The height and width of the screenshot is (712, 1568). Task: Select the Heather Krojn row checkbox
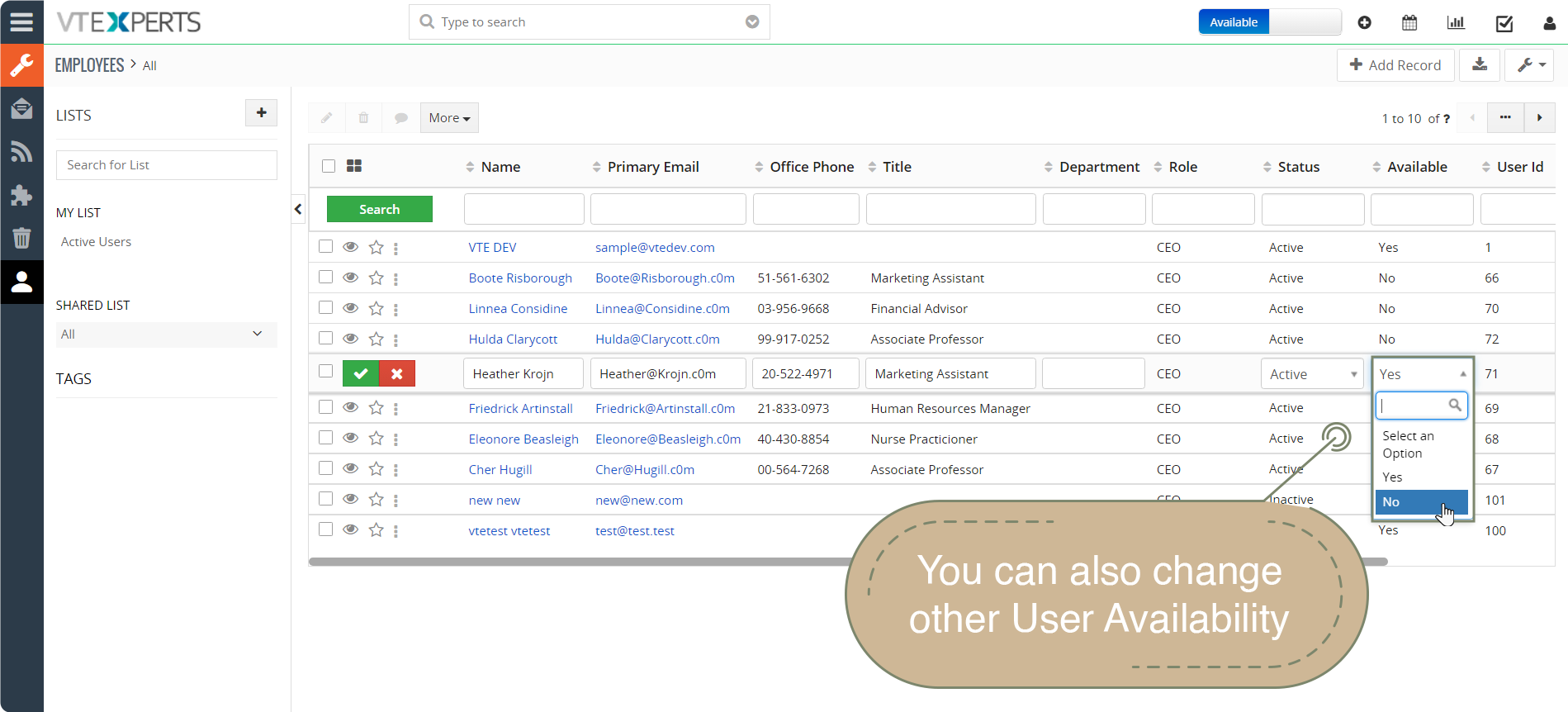click(326, 372)
